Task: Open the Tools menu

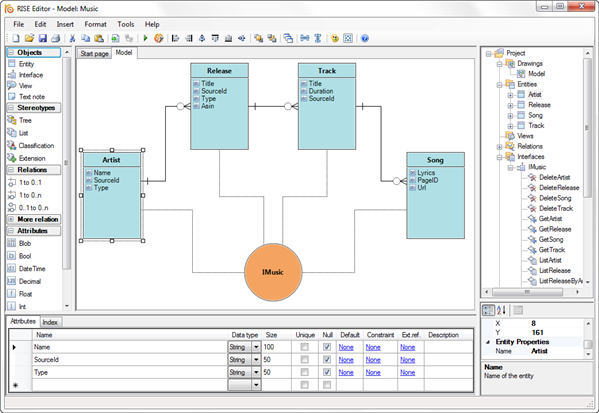Action: point(126,24)
